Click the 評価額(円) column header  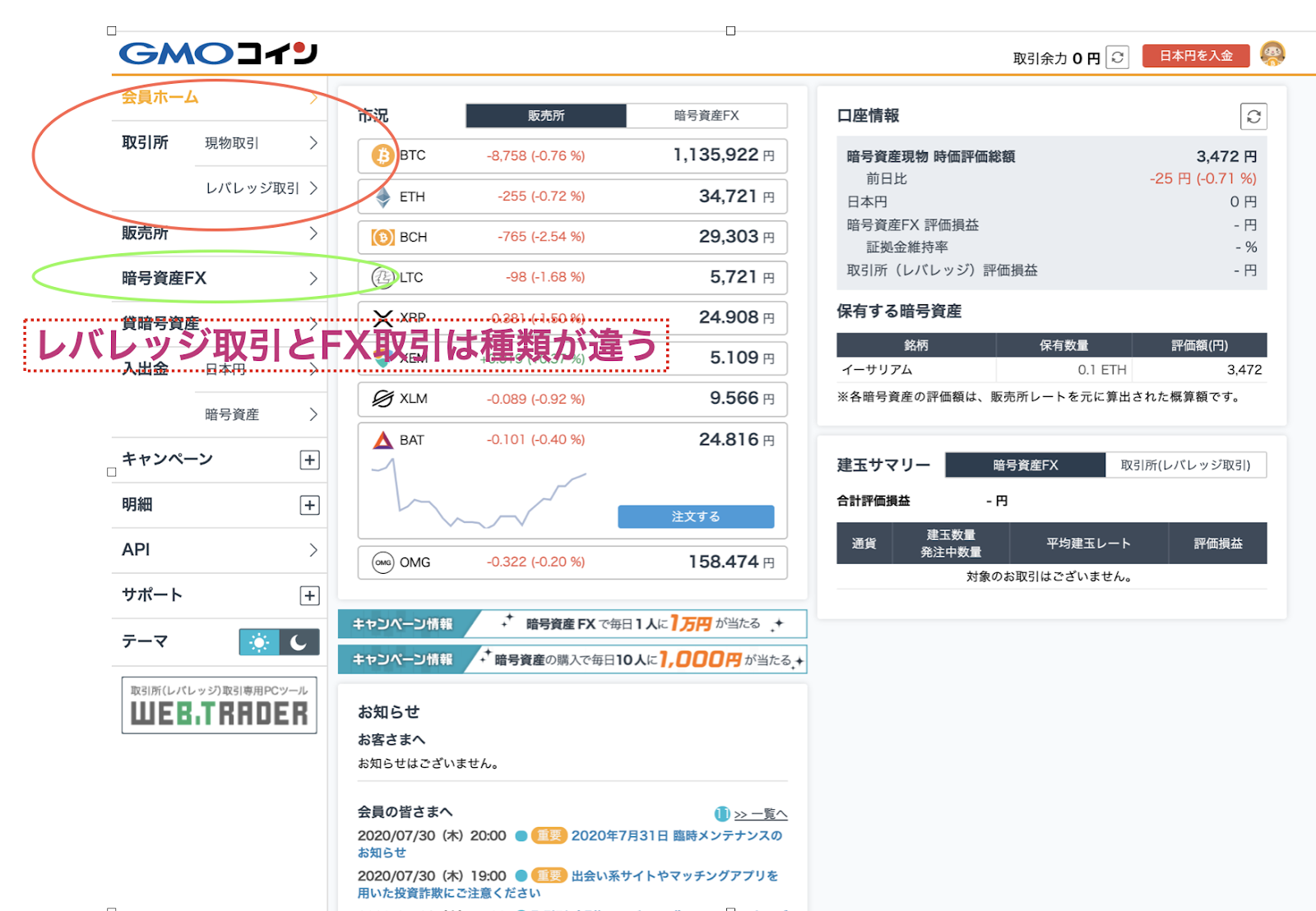[1199, 345]
